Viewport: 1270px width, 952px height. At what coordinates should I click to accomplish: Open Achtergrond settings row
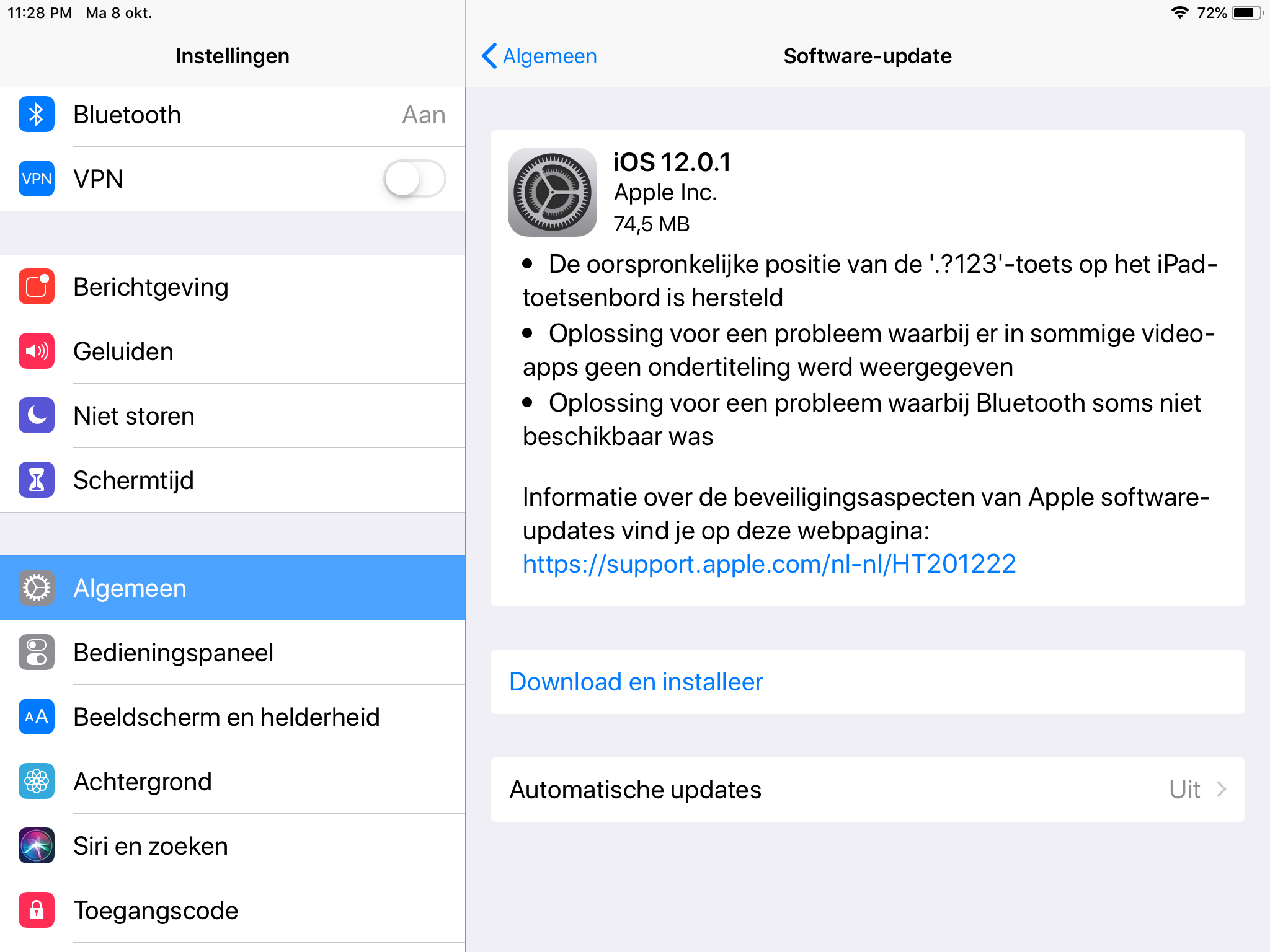point(233,782)
